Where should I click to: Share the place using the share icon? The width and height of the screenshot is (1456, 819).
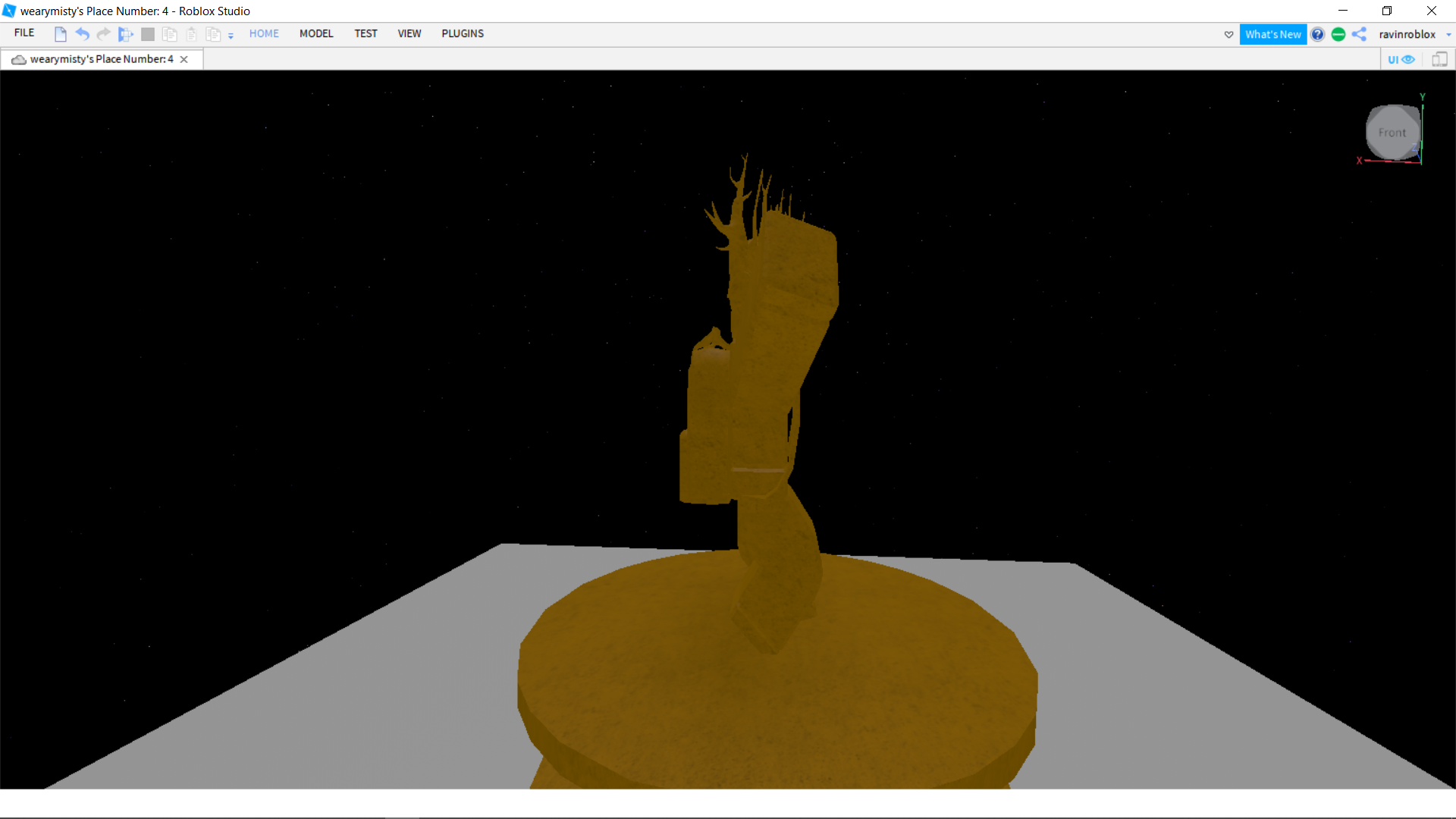coord(1360,34)
